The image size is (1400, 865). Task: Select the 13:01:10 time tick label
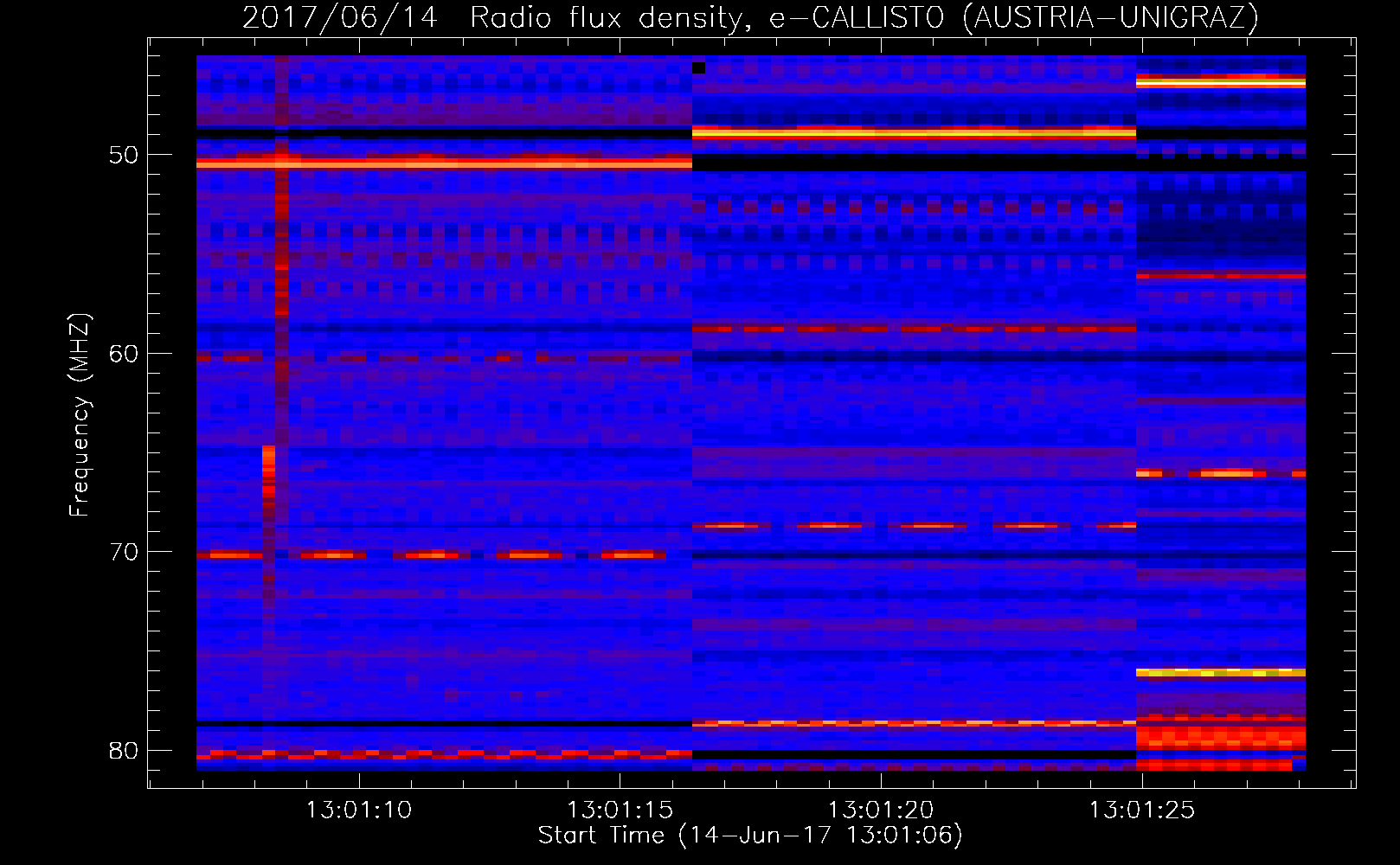(359, 811)
